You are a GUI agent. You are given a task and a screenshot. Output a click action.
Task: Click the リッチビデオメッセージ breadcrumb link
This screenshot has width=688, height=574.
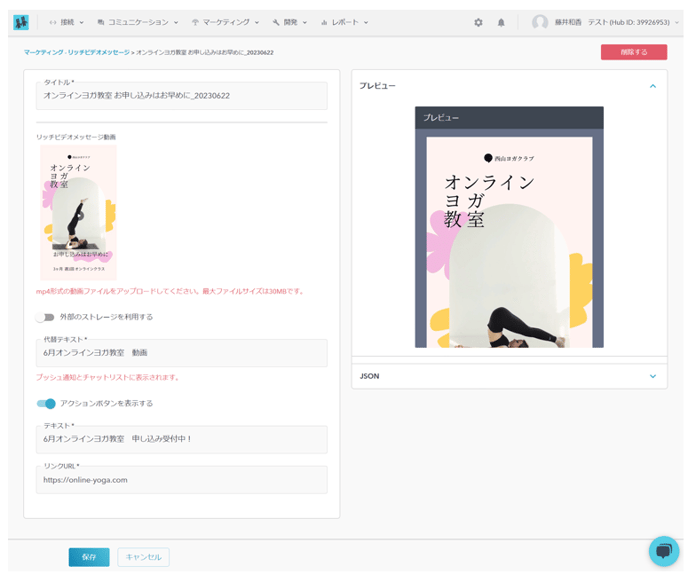99,52
